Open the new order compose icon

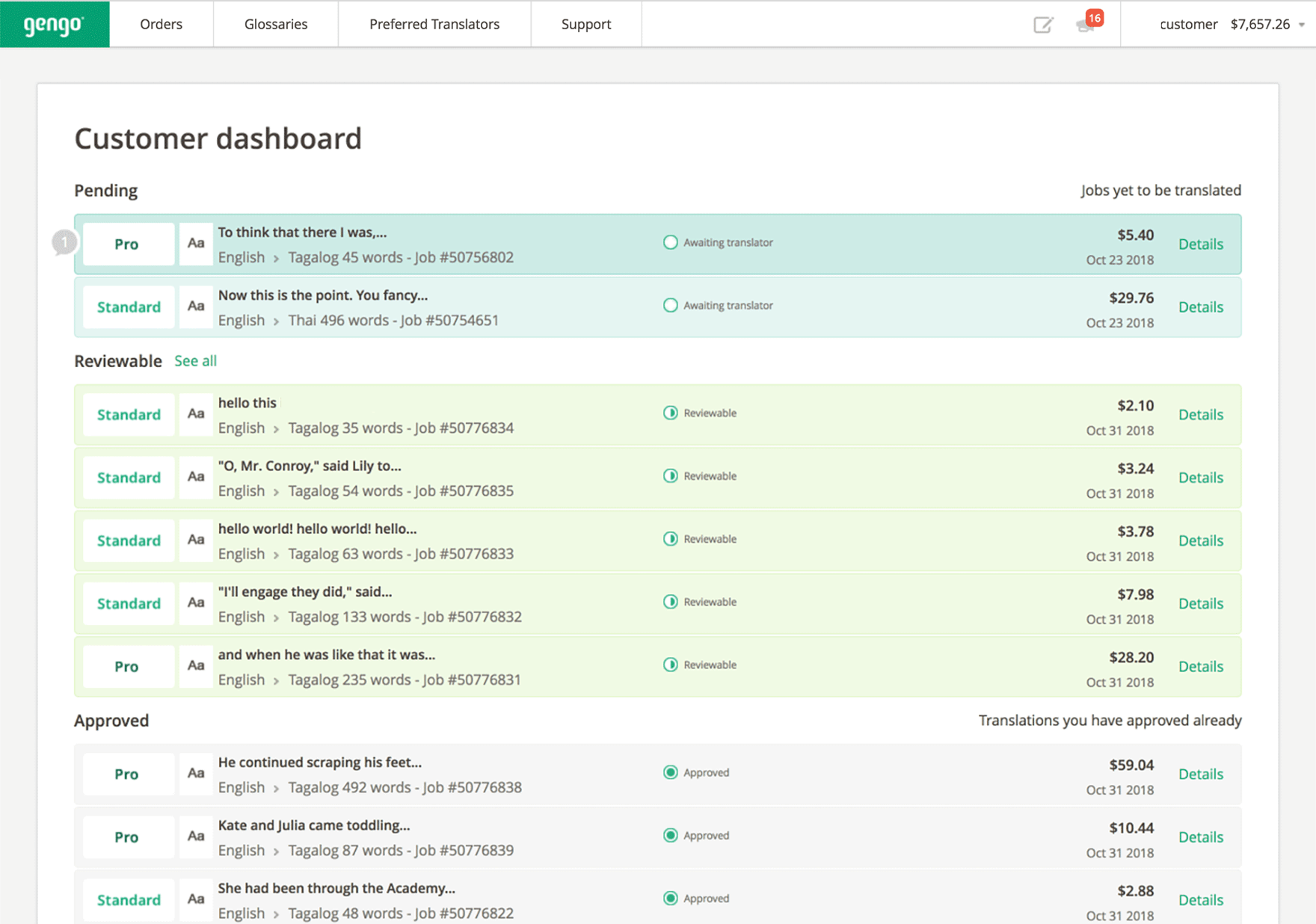[1042, 25]
